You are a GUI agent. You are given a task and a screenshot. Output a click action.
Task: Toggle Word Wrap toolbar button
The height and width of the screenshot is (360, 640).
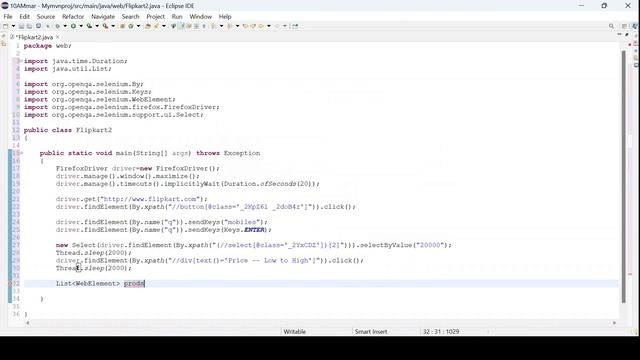(189, 26)
